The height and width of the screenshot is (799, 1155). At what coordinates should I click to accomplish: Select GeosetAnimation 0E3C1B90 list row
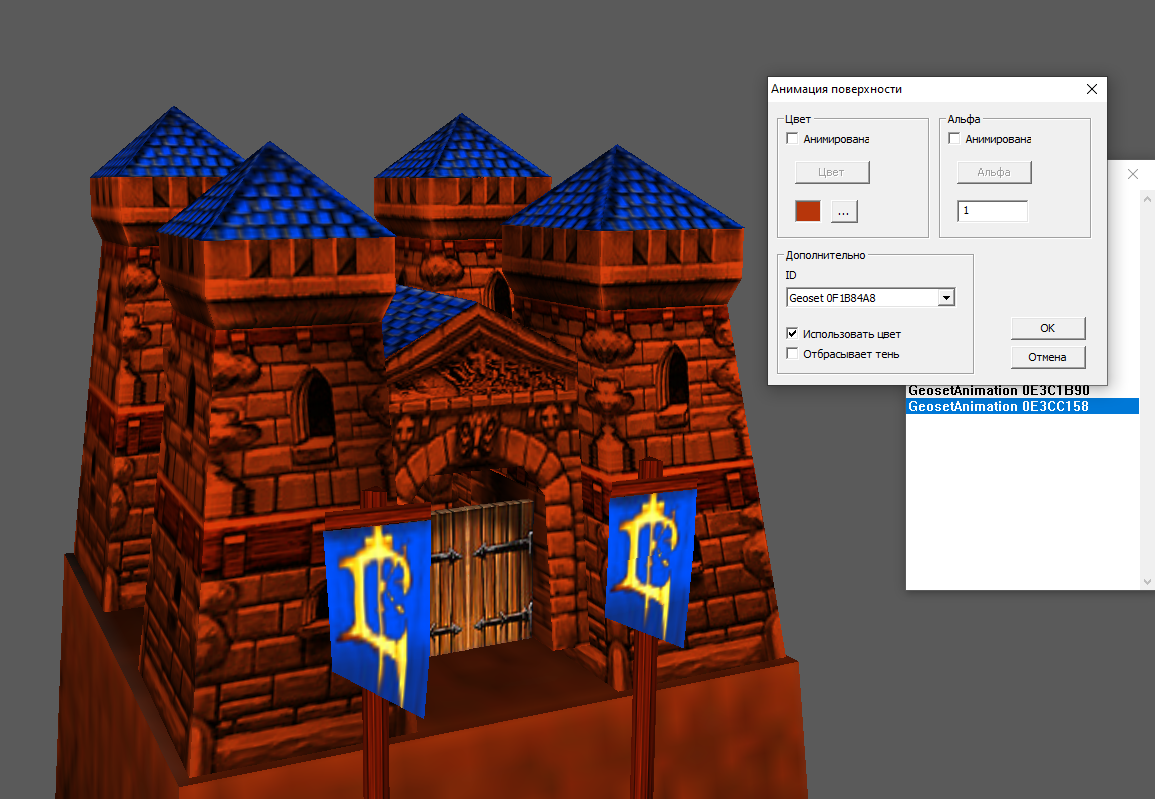pos(1022,391)
